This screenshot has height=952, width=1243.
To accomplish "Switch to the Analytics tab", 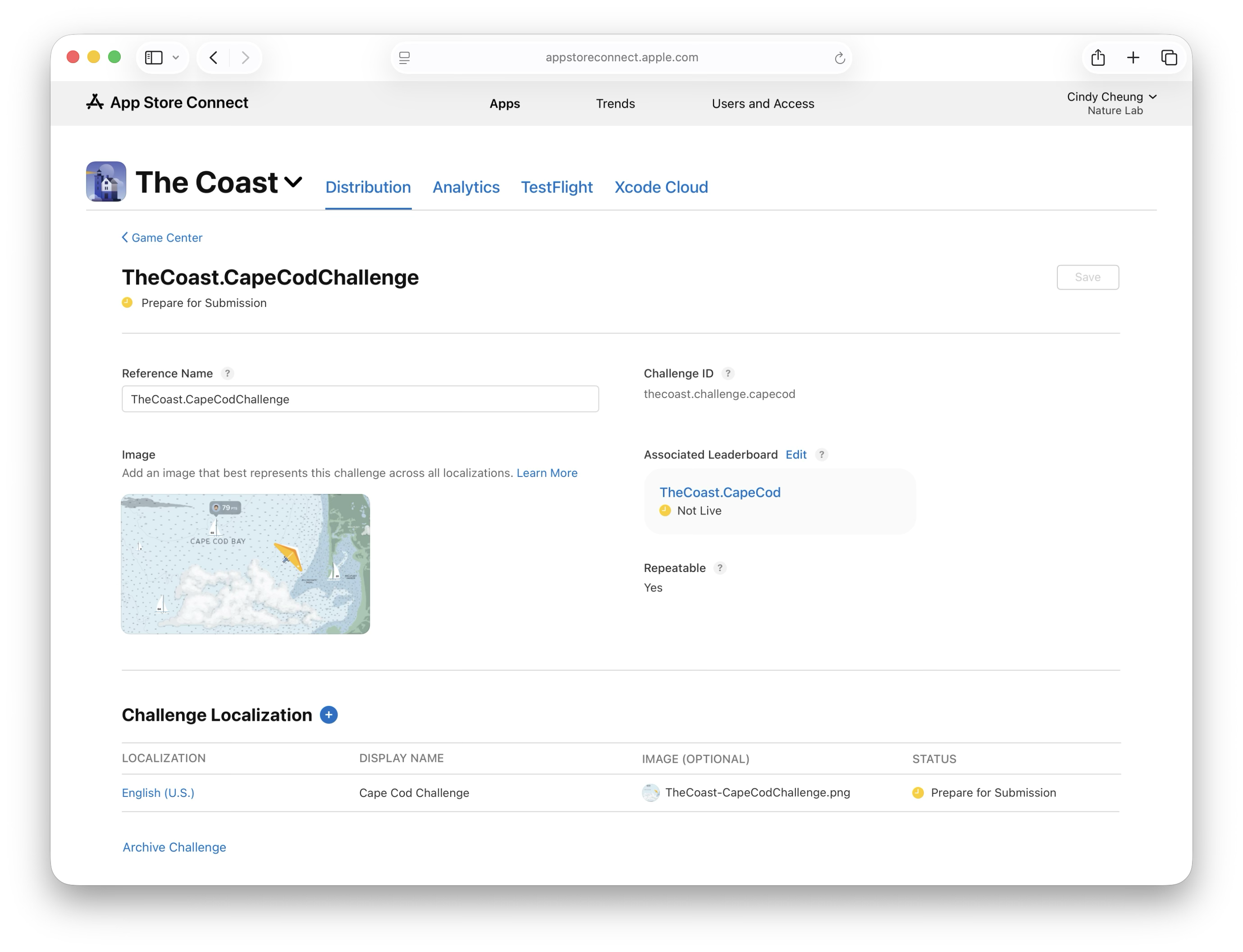I will coord(466,187).
